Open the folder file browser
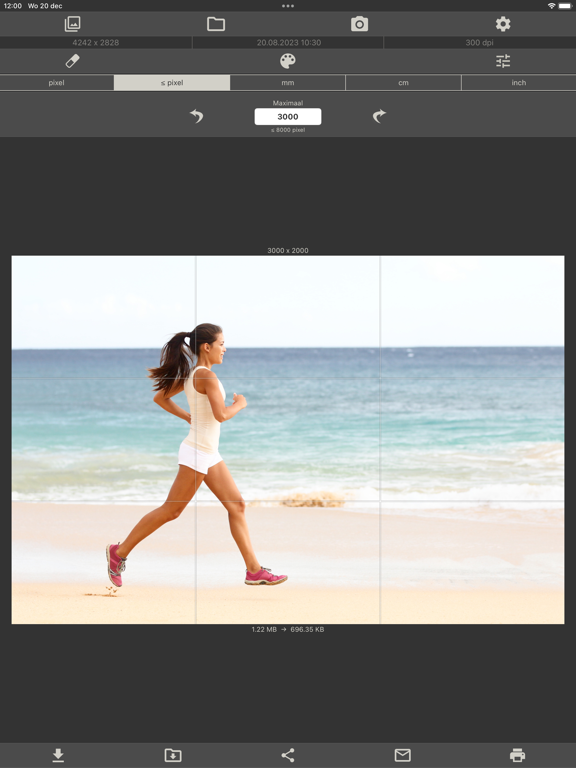 point(216,24)
